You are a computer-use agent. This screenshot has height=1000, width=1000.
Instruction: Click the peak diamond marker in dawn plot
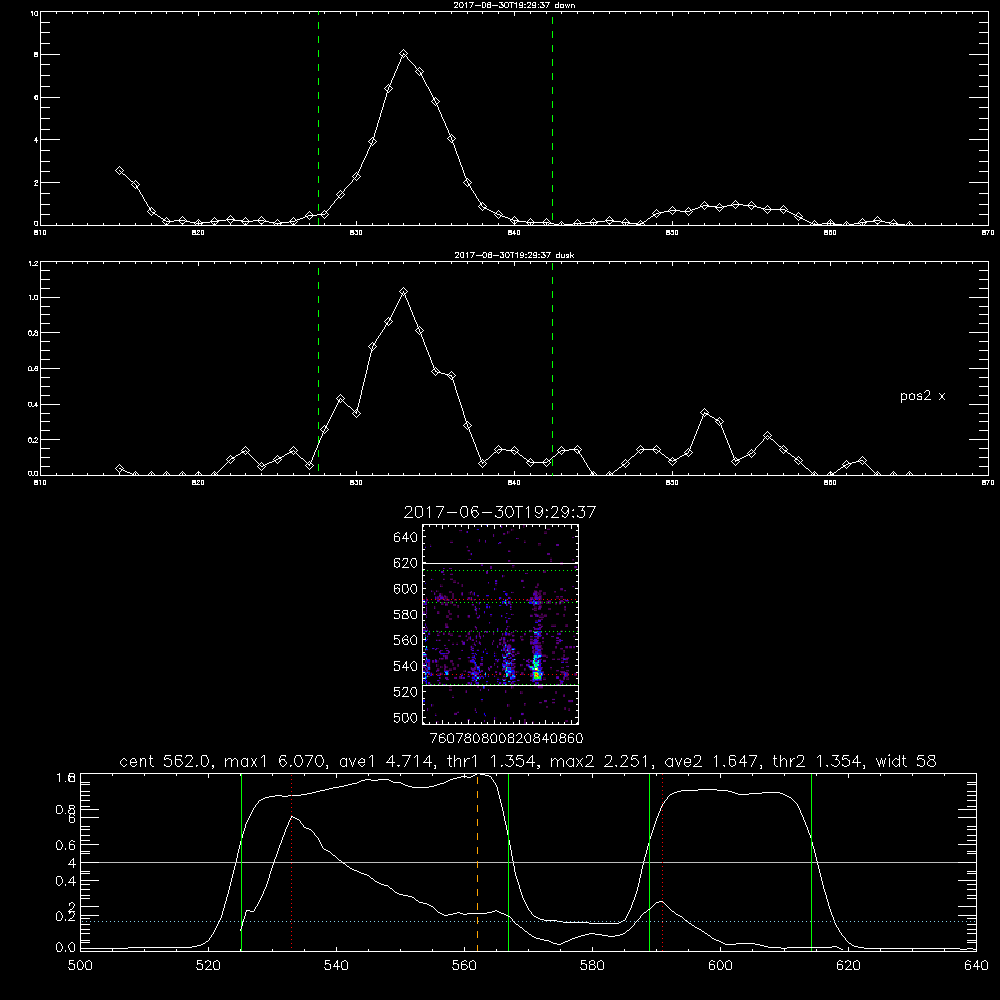[x=404, y=54]
